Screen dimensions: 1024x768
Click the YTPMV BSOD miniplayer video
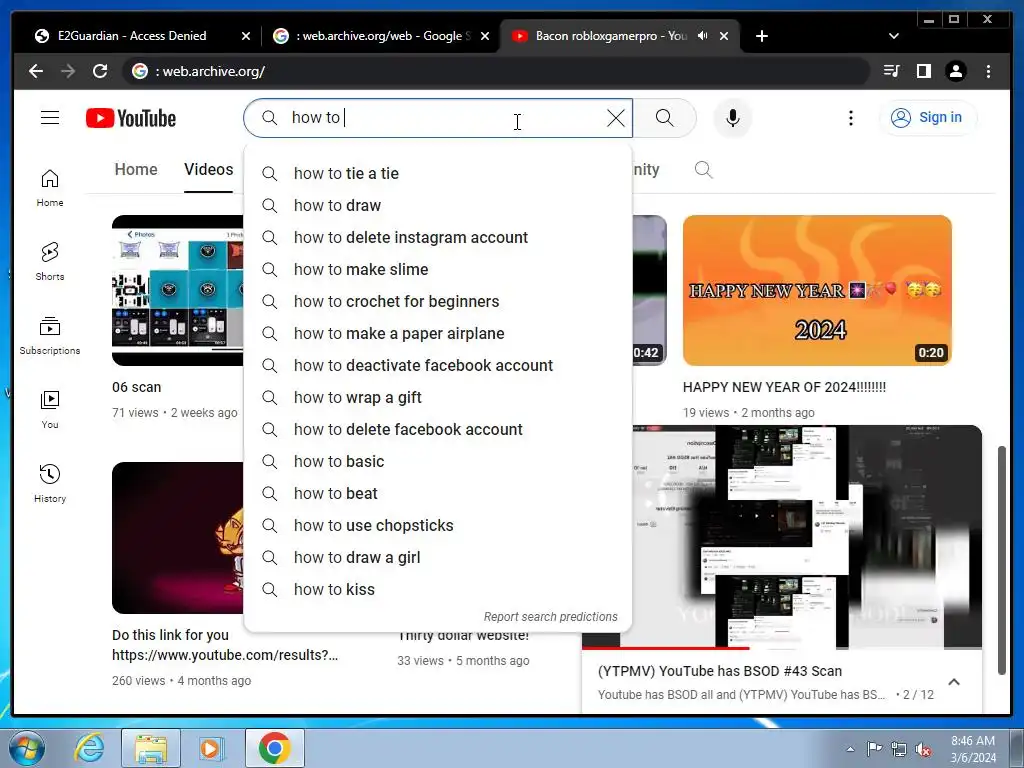[782, 536]
